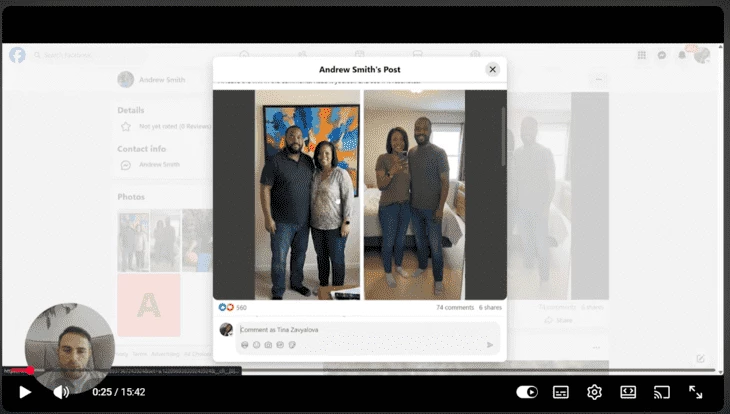Open the 74 comments link

[x=454, y=308]
